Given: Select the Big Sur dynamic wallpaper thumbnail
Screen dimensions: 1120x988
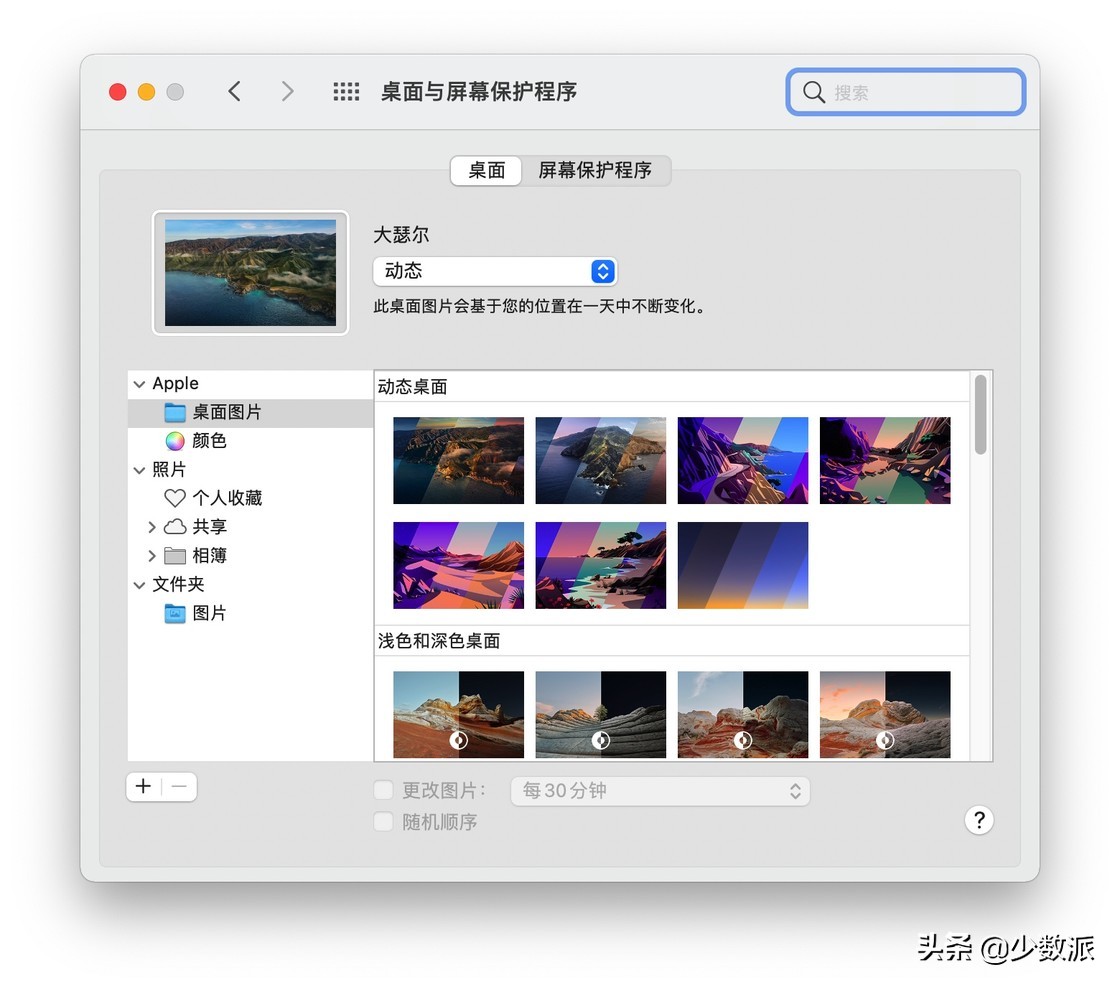Looking at the screenshot, I should tap(458, 460).
